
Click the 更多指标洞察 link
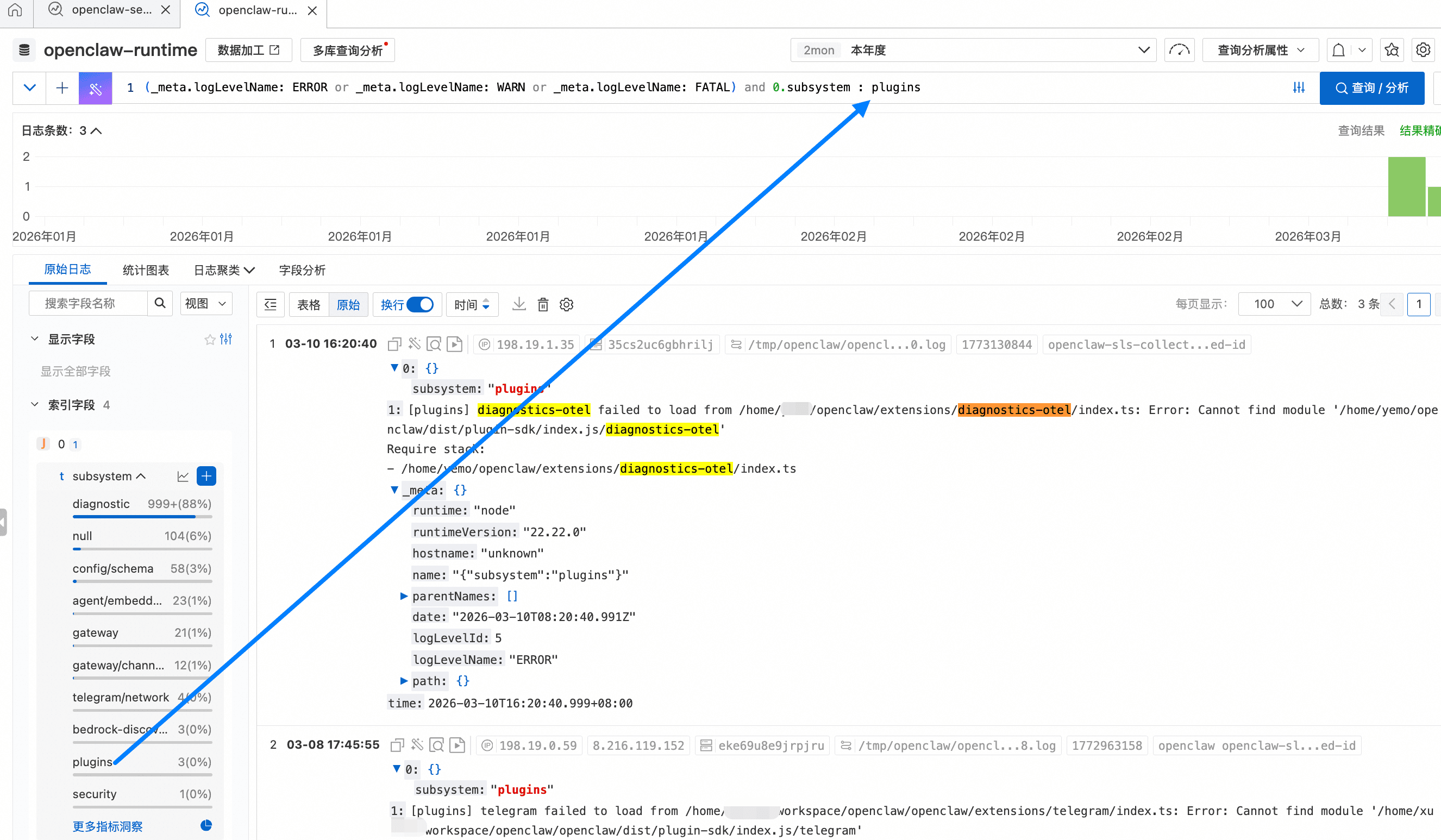tap(108, 826)
